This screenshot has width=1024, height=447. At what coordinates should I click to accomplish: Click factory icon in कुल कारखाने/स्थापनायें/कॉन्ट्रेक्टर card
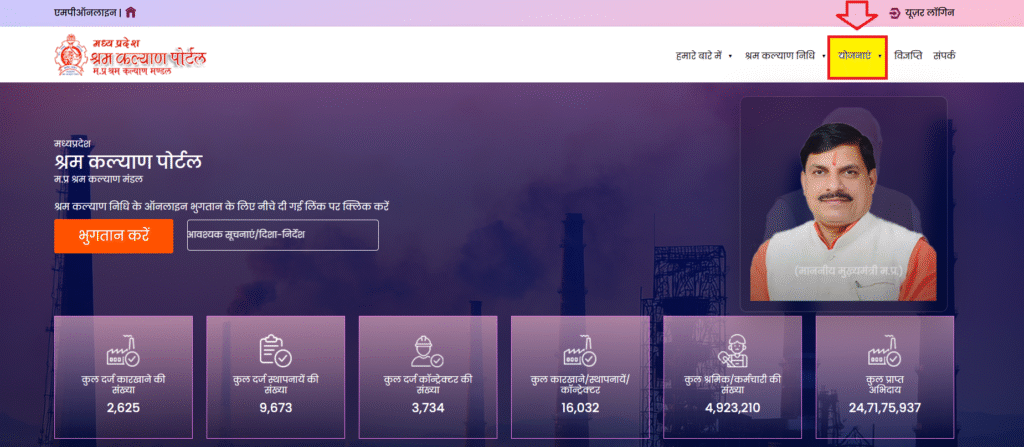(580, 353)
